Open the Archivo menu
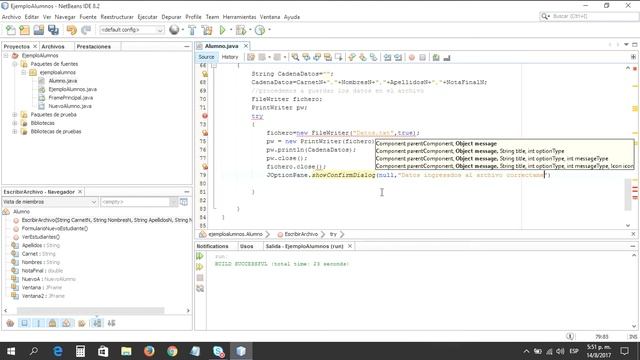This screenshot has height=360, width=640. 11,17
